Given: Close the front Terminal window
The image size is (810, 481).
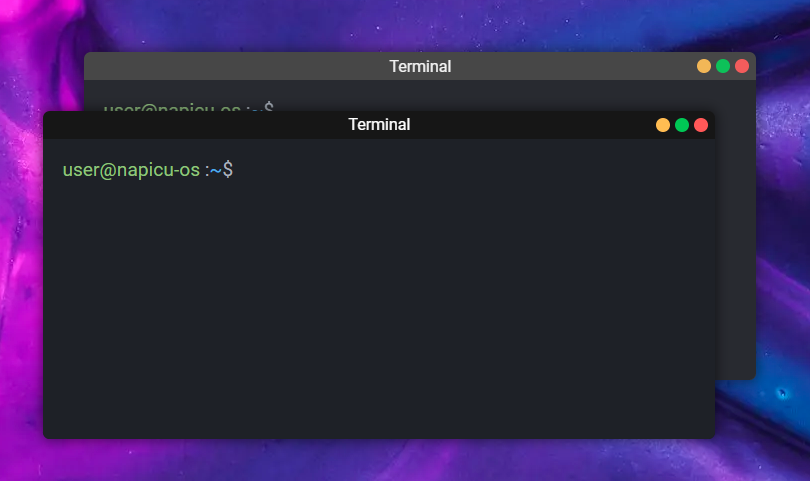Looking at the screenshot, I should pos(701,125).
